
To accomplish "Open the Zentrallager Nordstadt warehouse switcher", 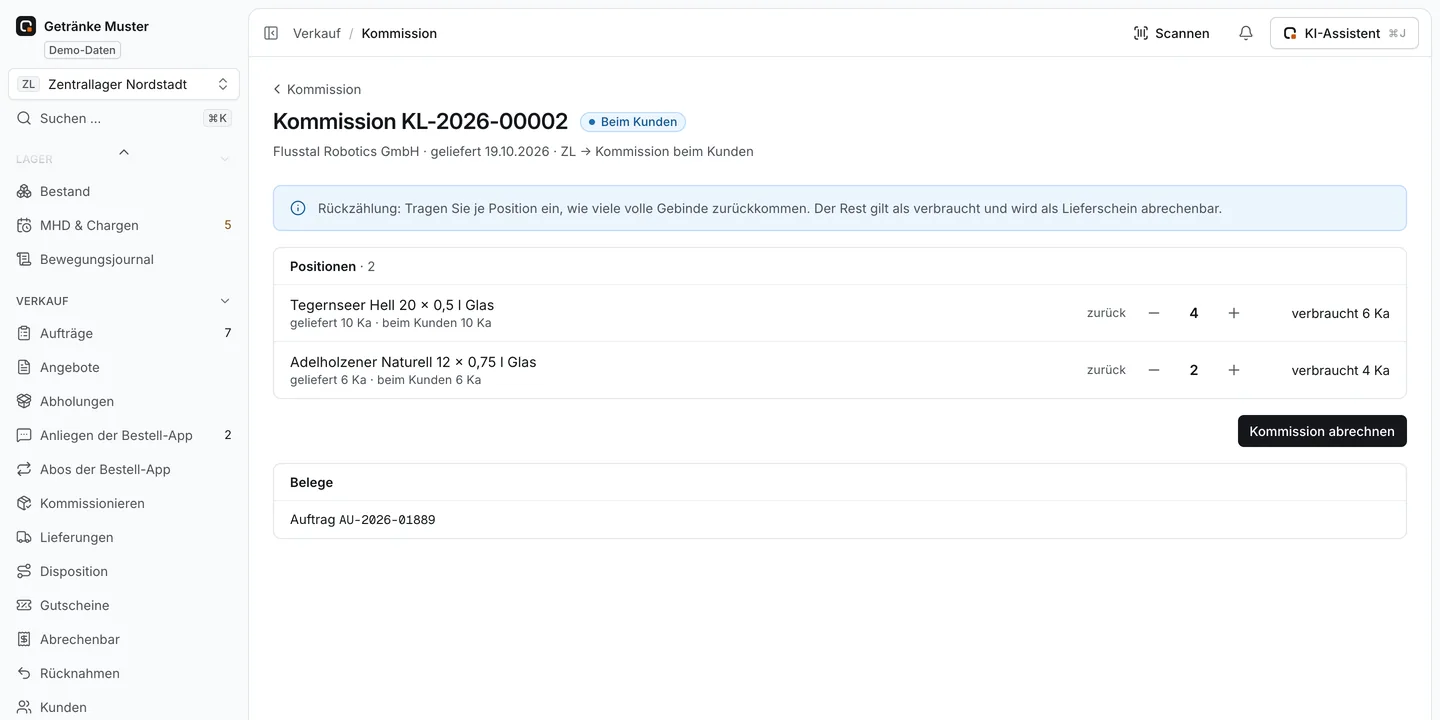I will (x=124, y=84).
